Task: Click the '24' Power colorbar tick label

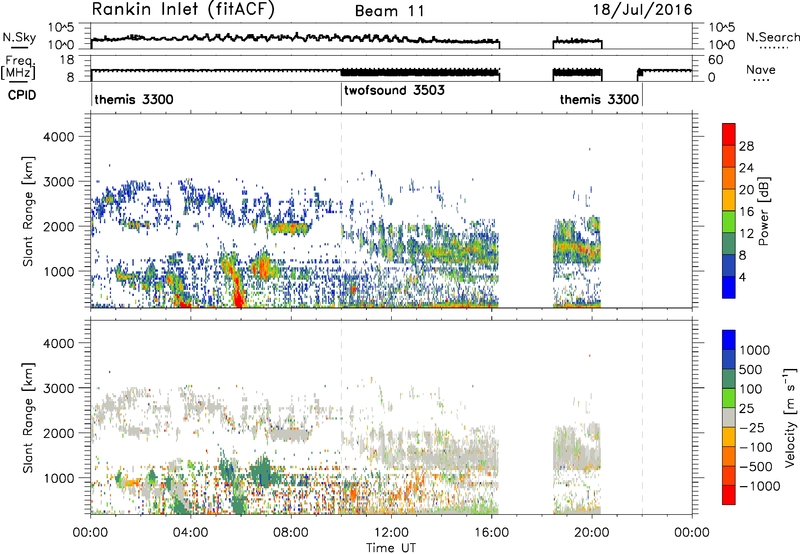Action: (x=746, y=168)
